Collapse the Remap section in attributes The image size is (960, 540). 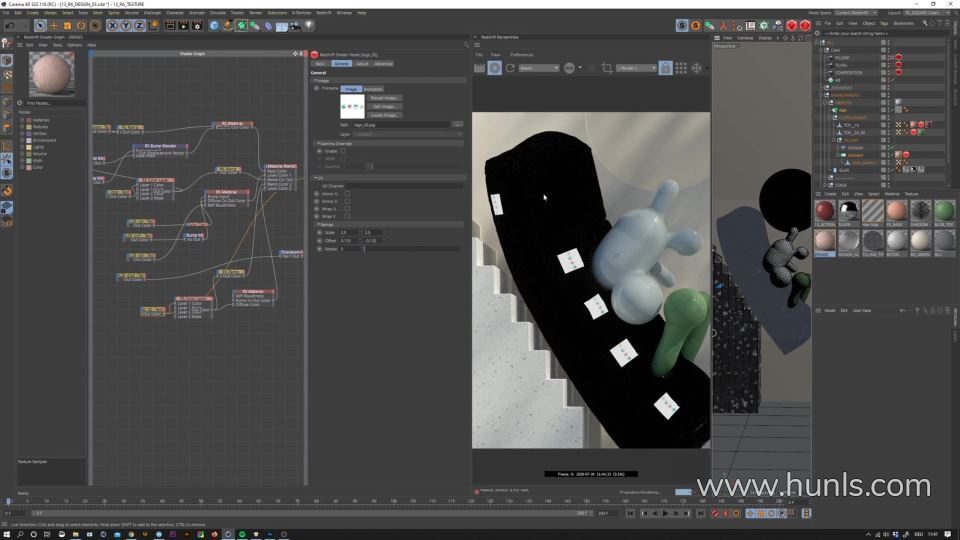pos(316,225)
